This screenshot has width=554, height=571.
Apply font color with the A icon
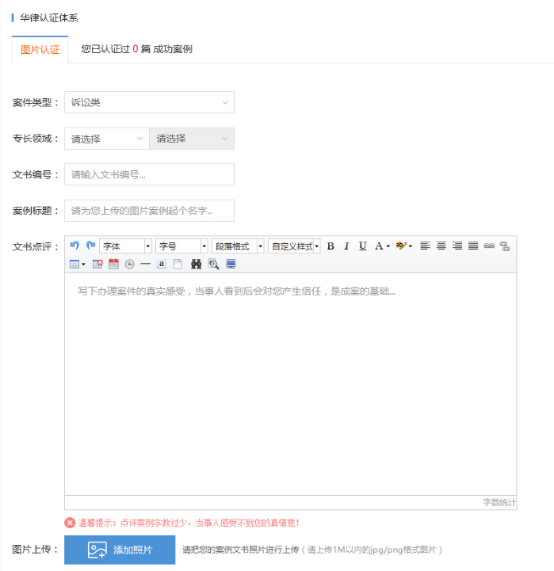(x=379, y=246)
